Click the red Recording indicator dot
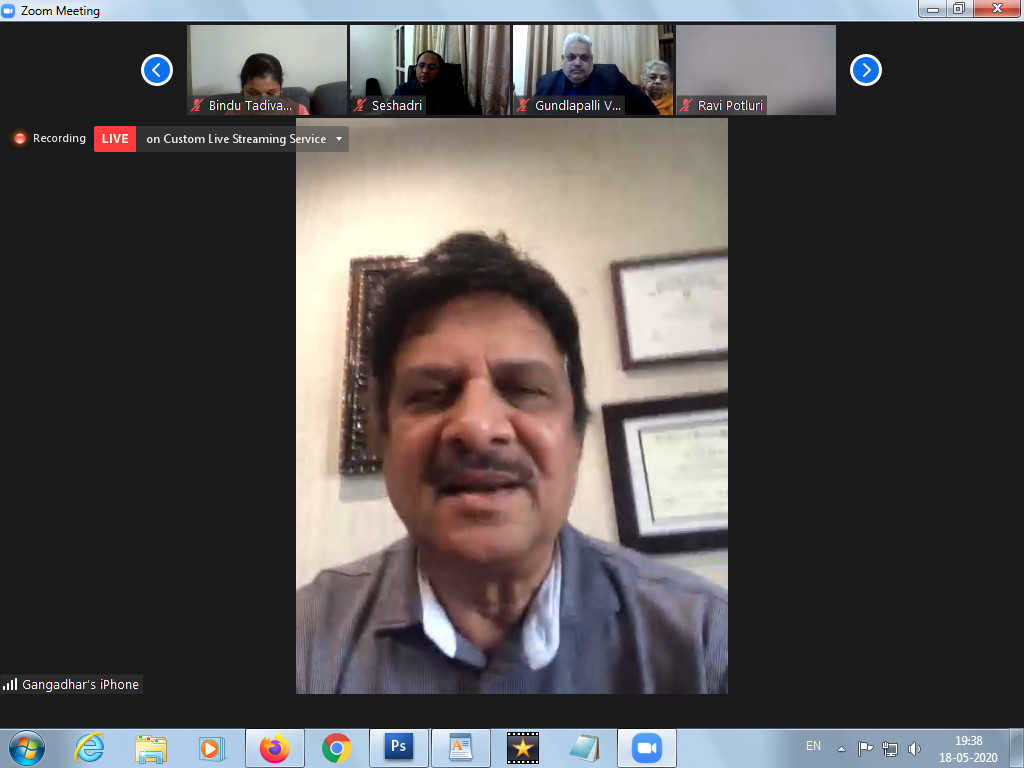Image resolution: width=1024 pixels, height=768 pixels. [20, 139]
